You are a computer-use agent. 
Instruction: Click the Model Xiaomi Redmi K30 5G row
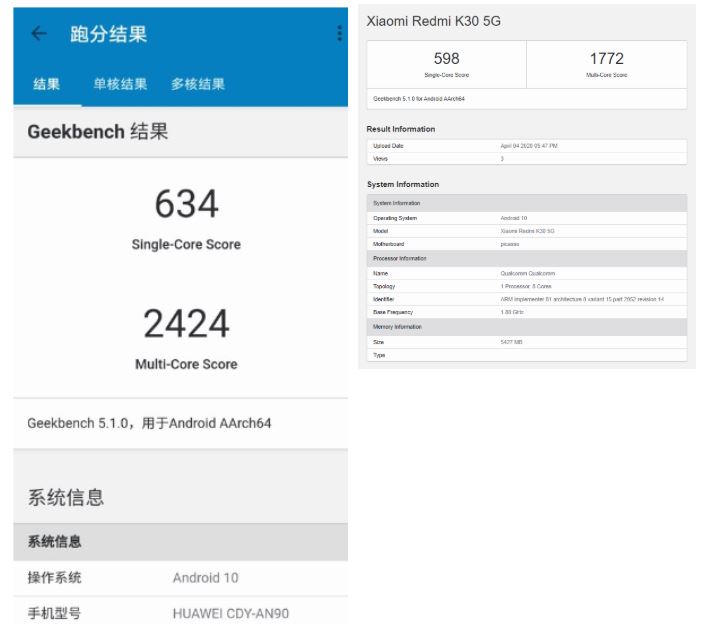pos(526,231)
